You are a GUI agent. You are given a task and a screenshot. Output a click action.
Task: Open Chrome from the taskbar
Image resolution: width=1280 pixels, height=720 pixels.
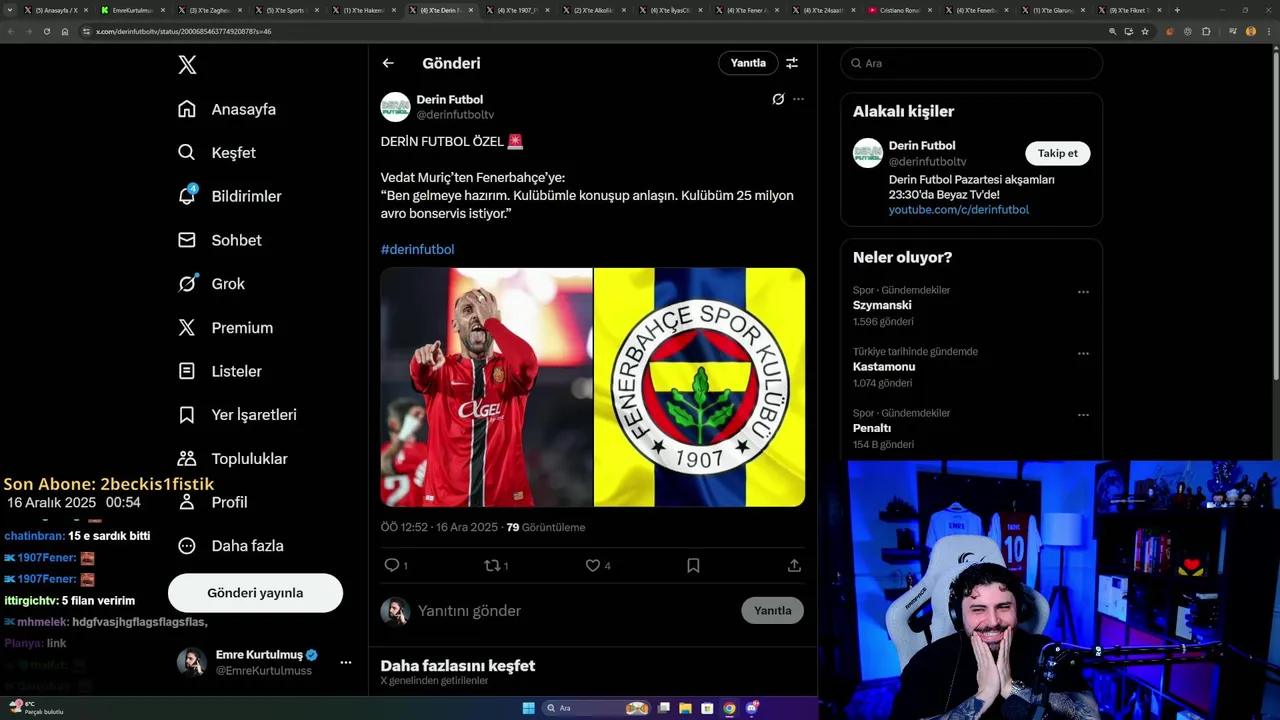729,708
